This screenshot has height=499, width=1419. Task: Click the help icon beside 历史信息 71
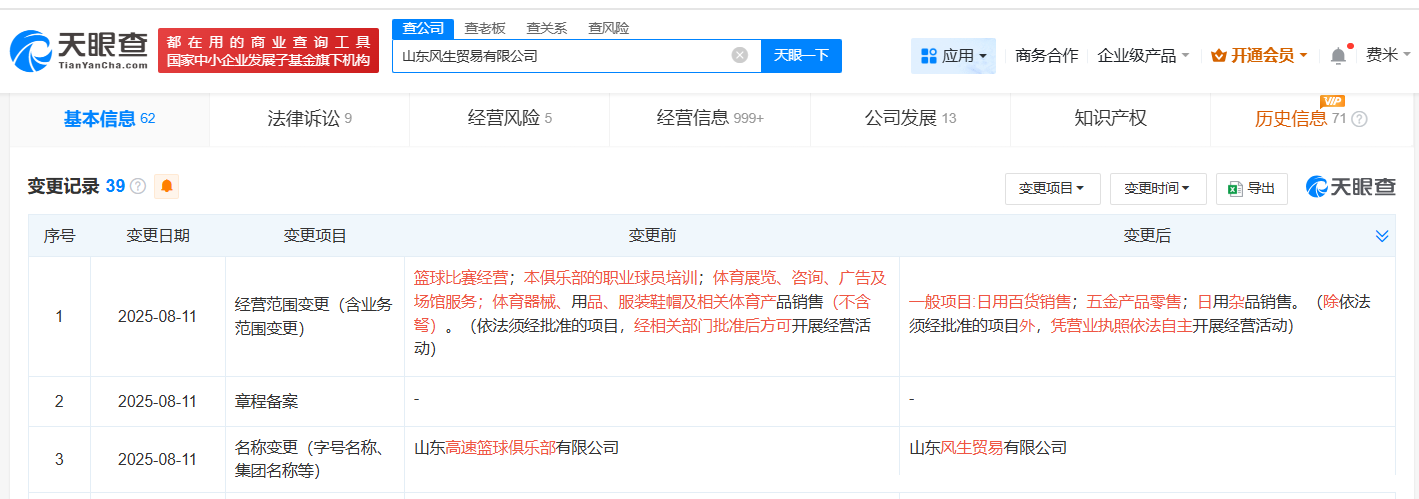coord(1359,119)
